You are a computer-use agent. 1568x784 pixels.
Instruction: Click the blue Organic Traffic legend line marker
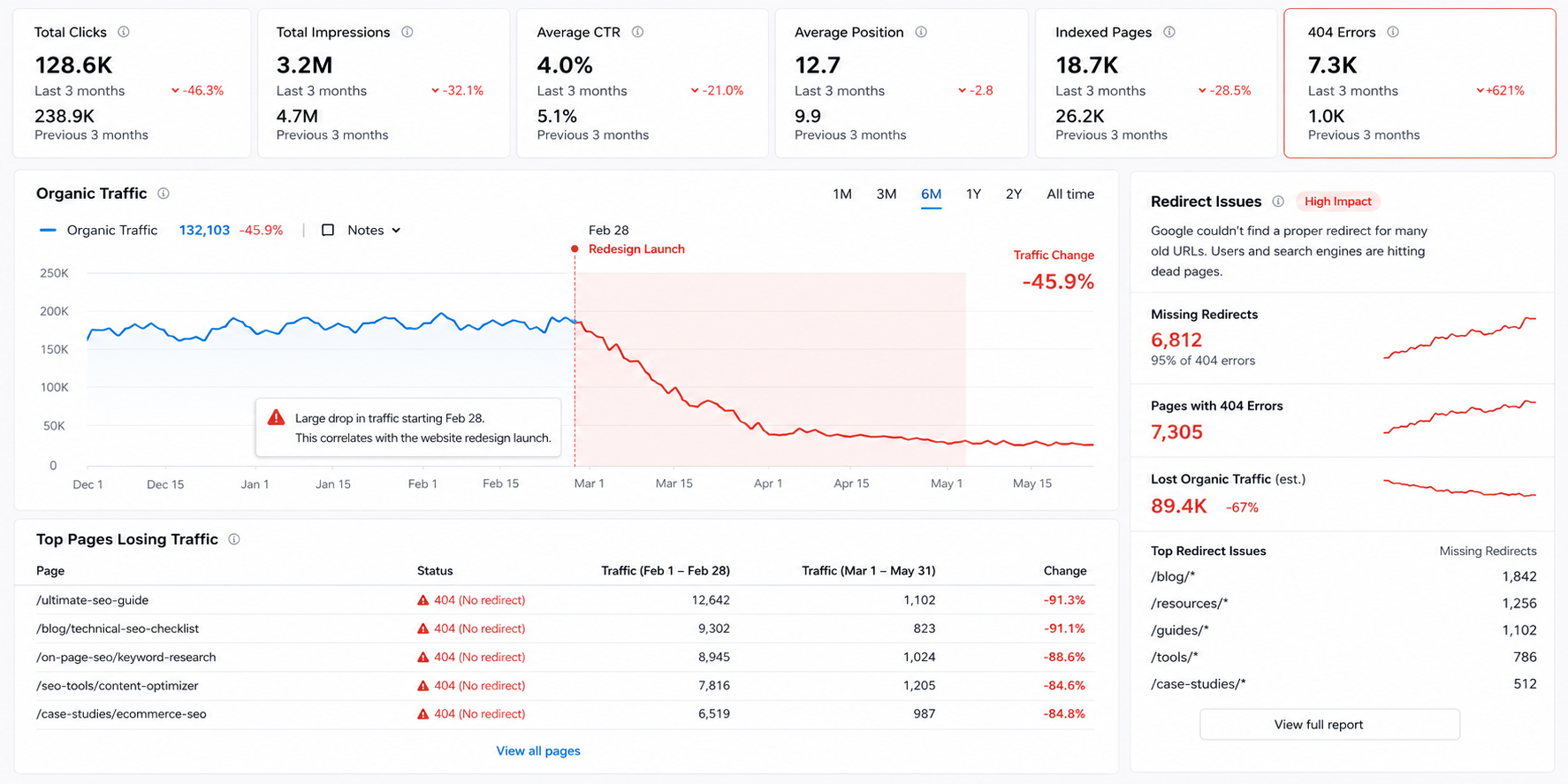49,230
